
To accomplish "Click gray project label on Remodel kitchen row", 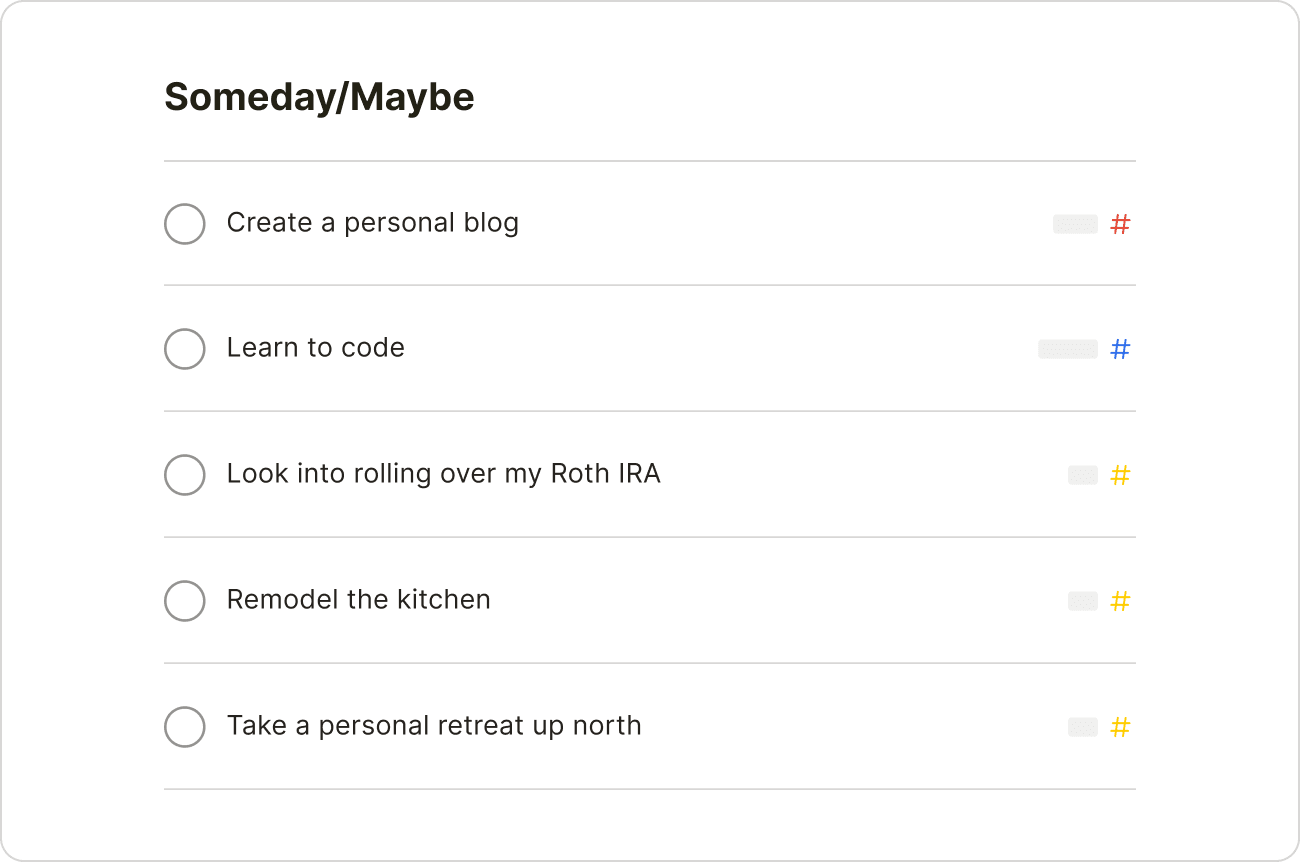I will 1082,601.
